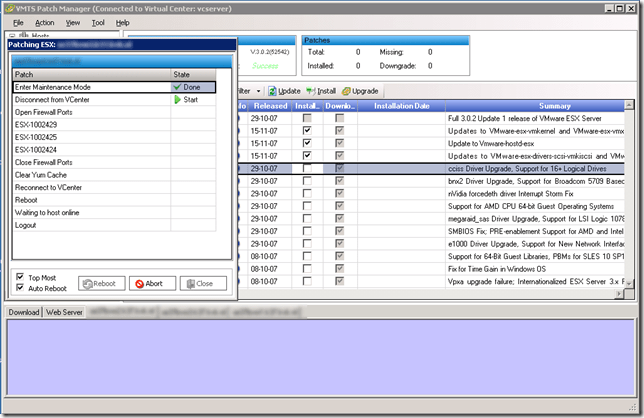Click the green Start play icon
This screenshot has width=644, height=418.
point(177,100)
